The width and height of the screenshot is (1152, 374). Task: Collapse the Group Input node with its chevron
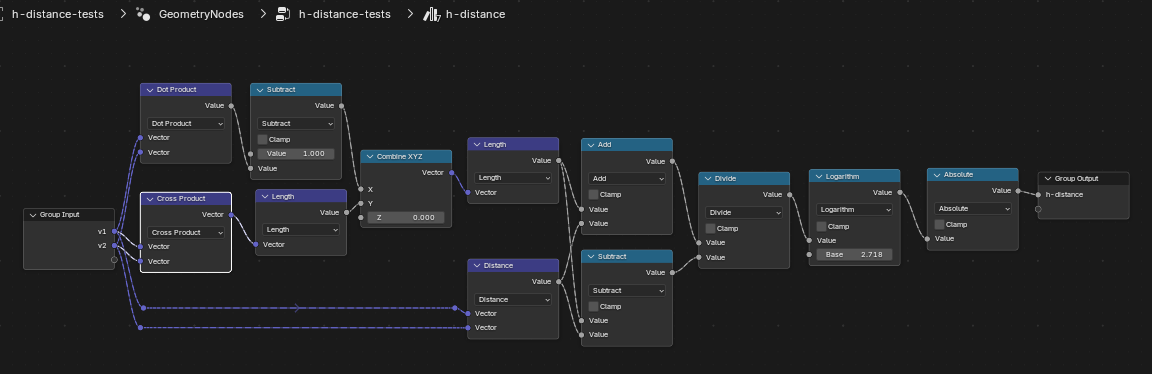[x=33, y=215]
